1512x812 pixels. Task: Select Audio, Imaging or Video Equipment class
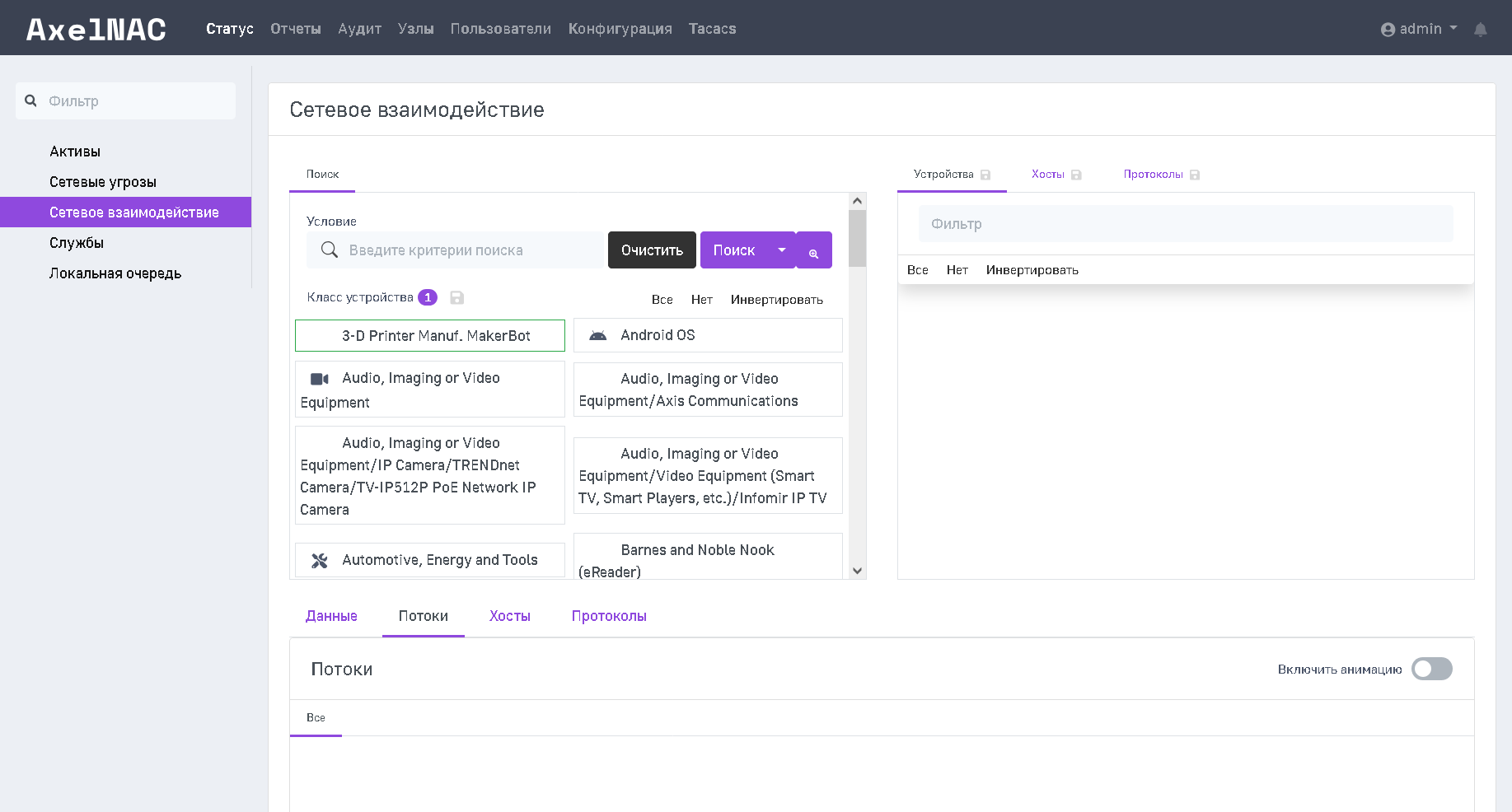[x=429, y=390]
